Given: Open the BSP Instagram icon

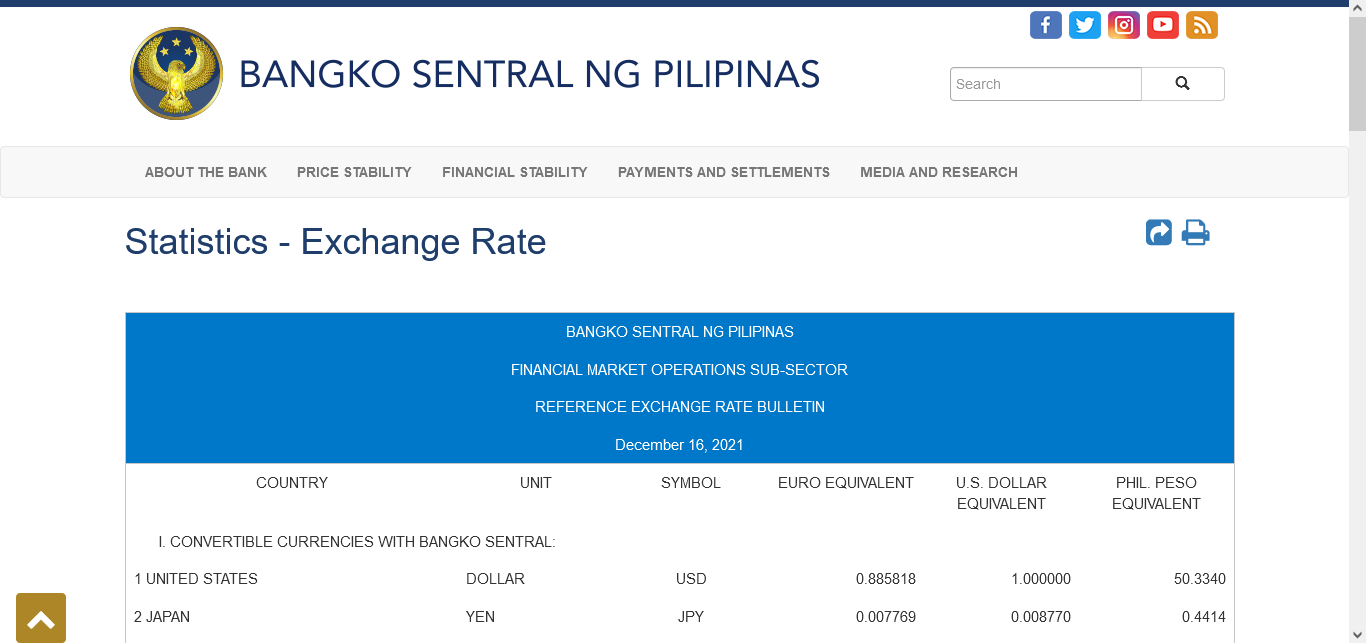Looking at the screenshot, I should [1123, 25].
